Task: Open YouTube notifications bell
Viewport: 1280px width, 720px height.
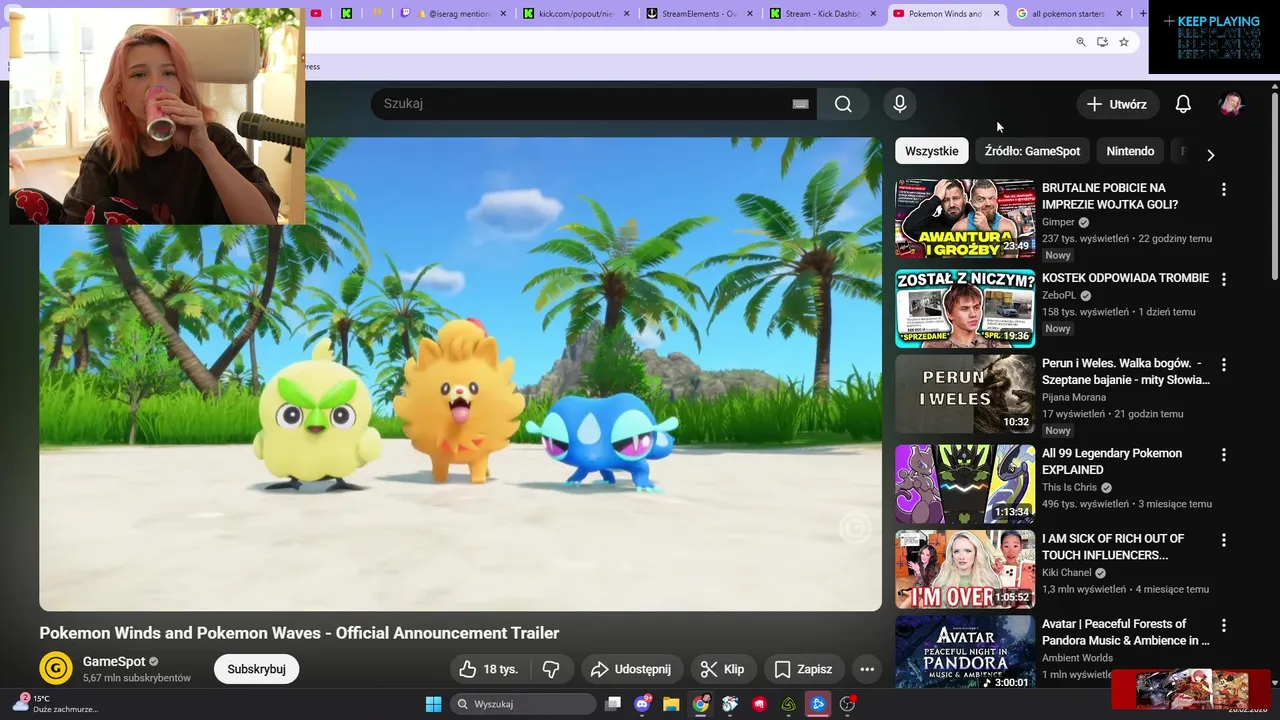Action: click(x=1183, y=104)
